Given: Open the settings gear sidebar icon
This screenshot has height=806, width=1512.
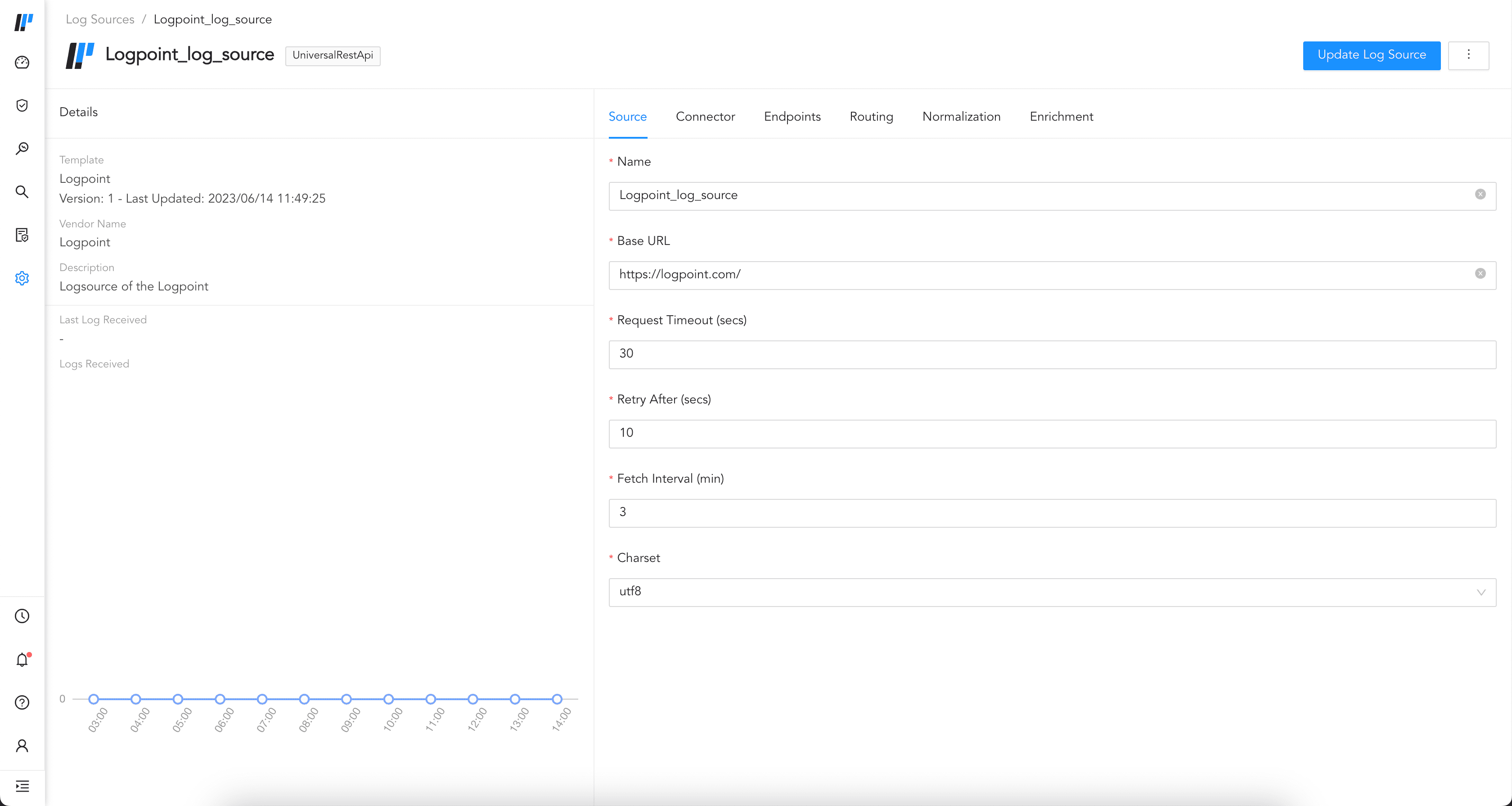Looking at the screenshot, I should 22,278.
